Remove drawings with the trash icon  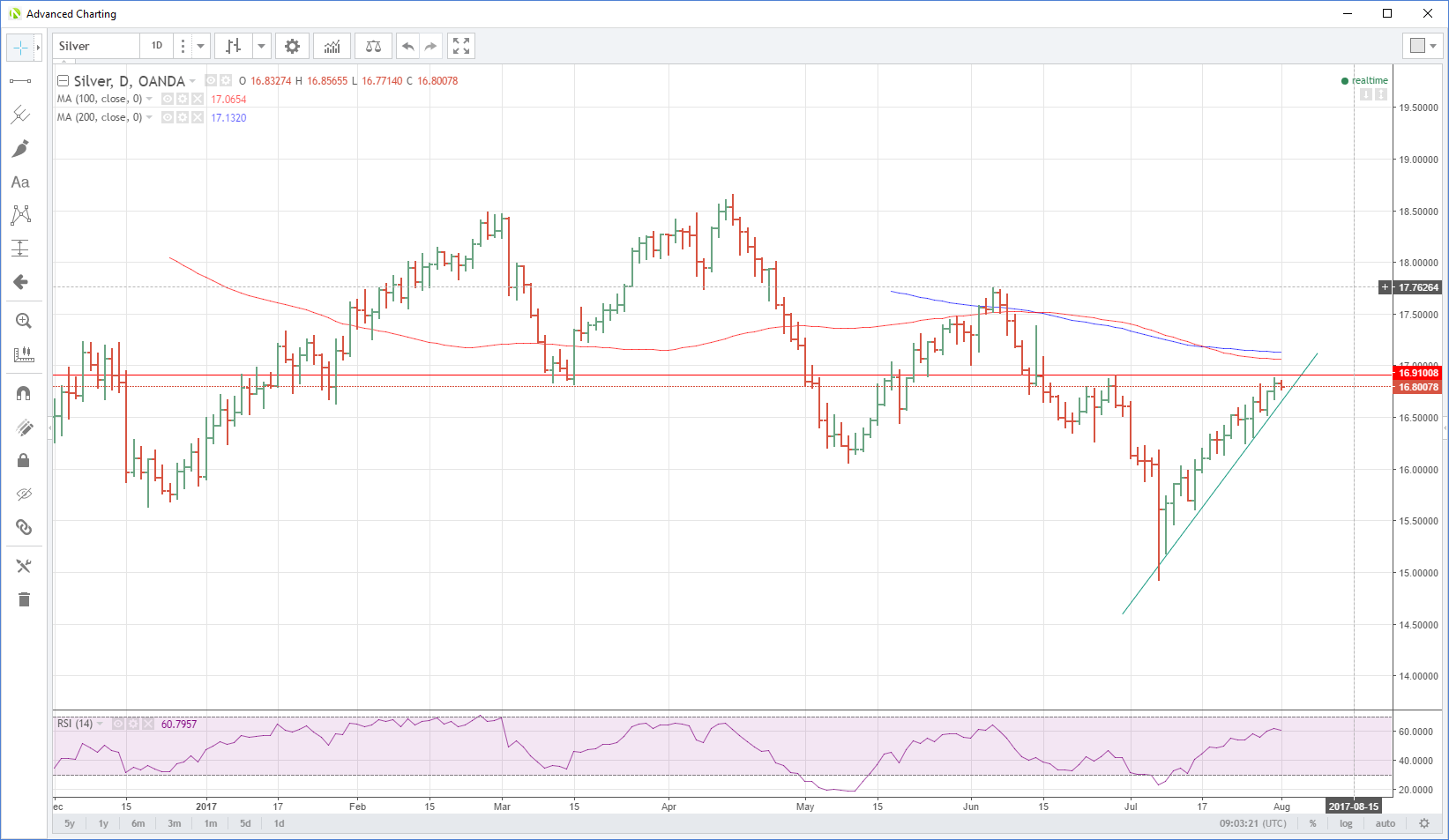tap(24, 599)
